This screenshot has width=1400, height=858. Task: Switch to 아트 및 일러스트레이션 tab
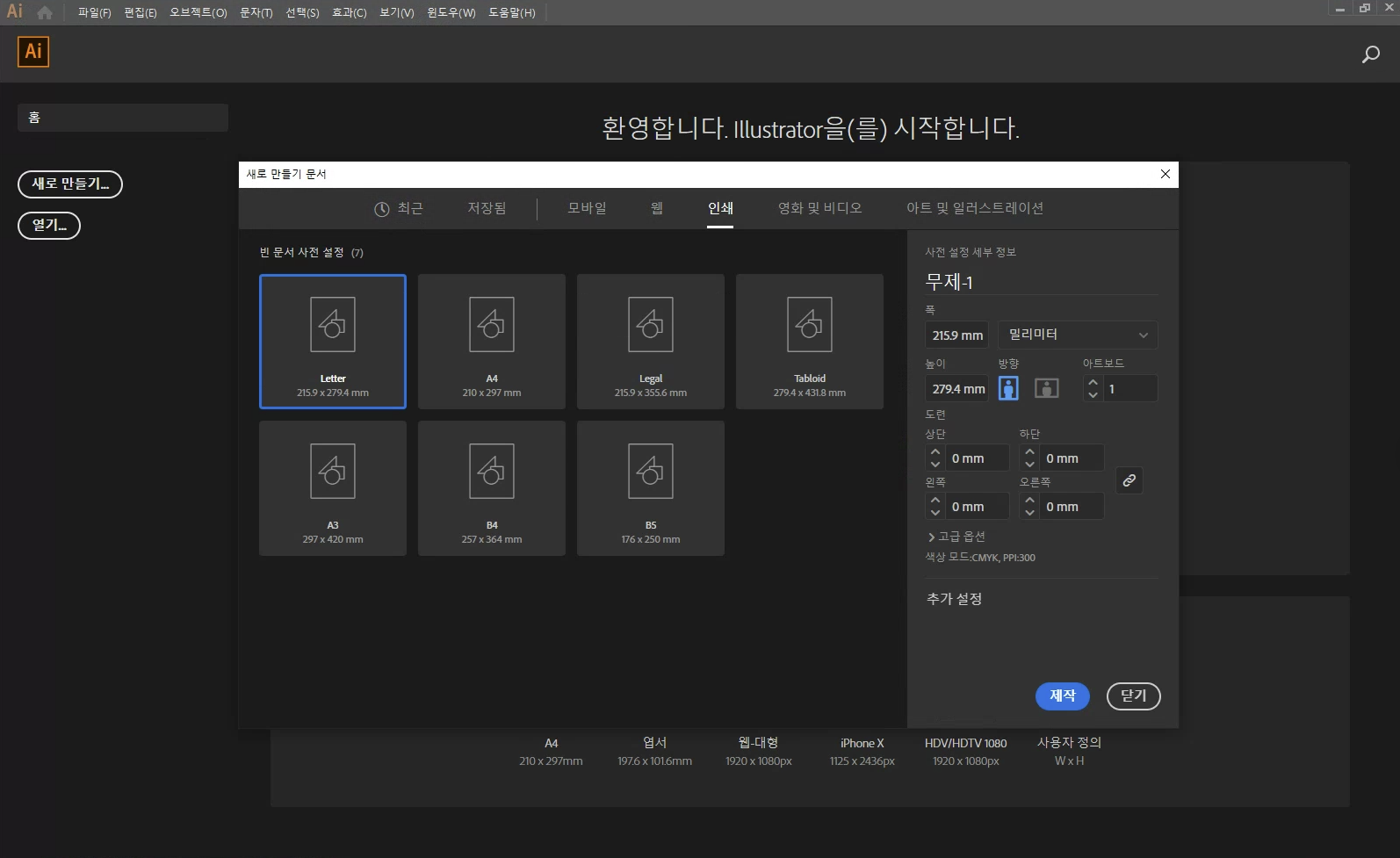coord(975,208)
